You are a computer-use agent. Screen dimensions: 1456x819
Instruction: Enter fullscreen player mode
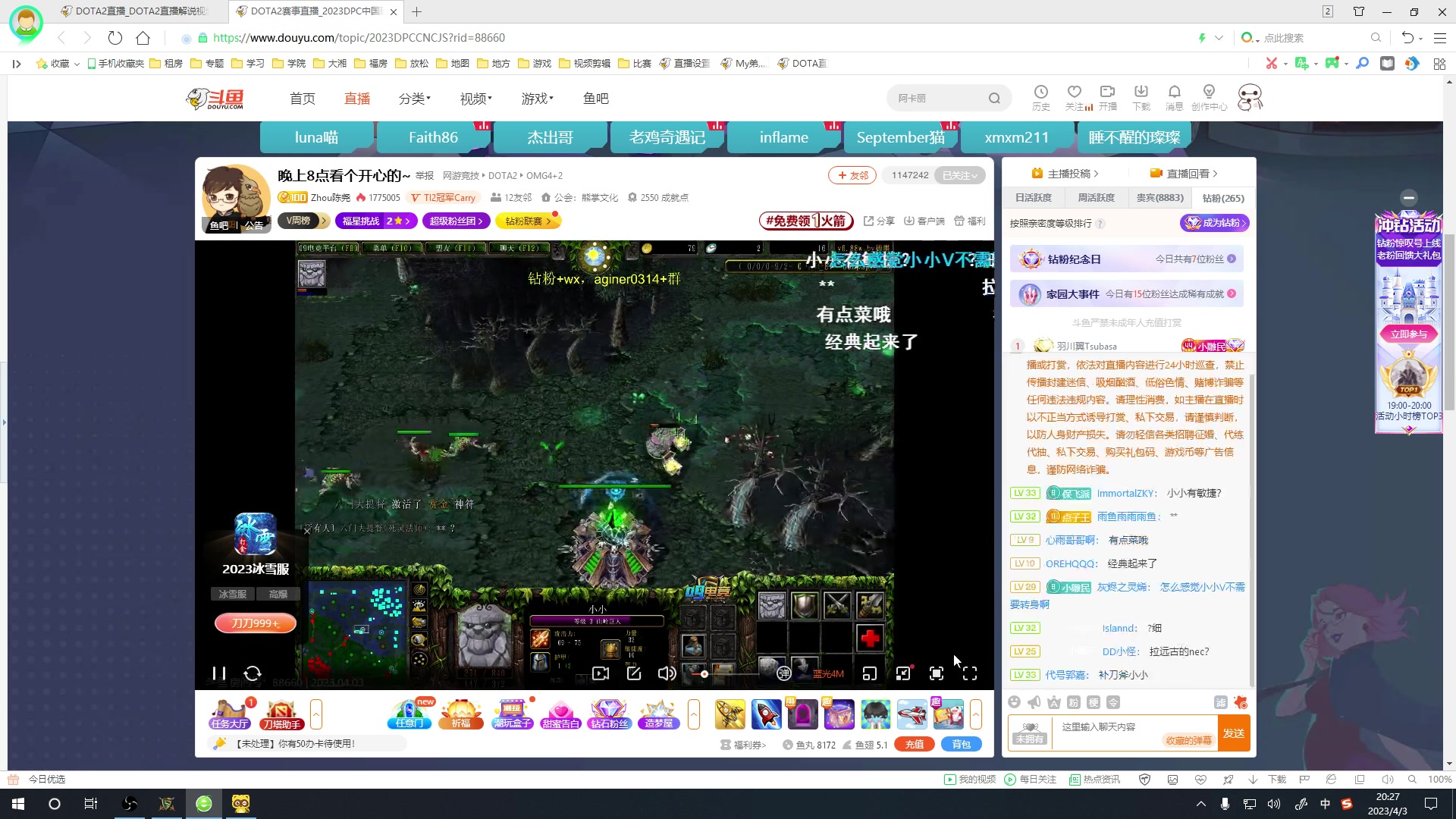(970, 673)
